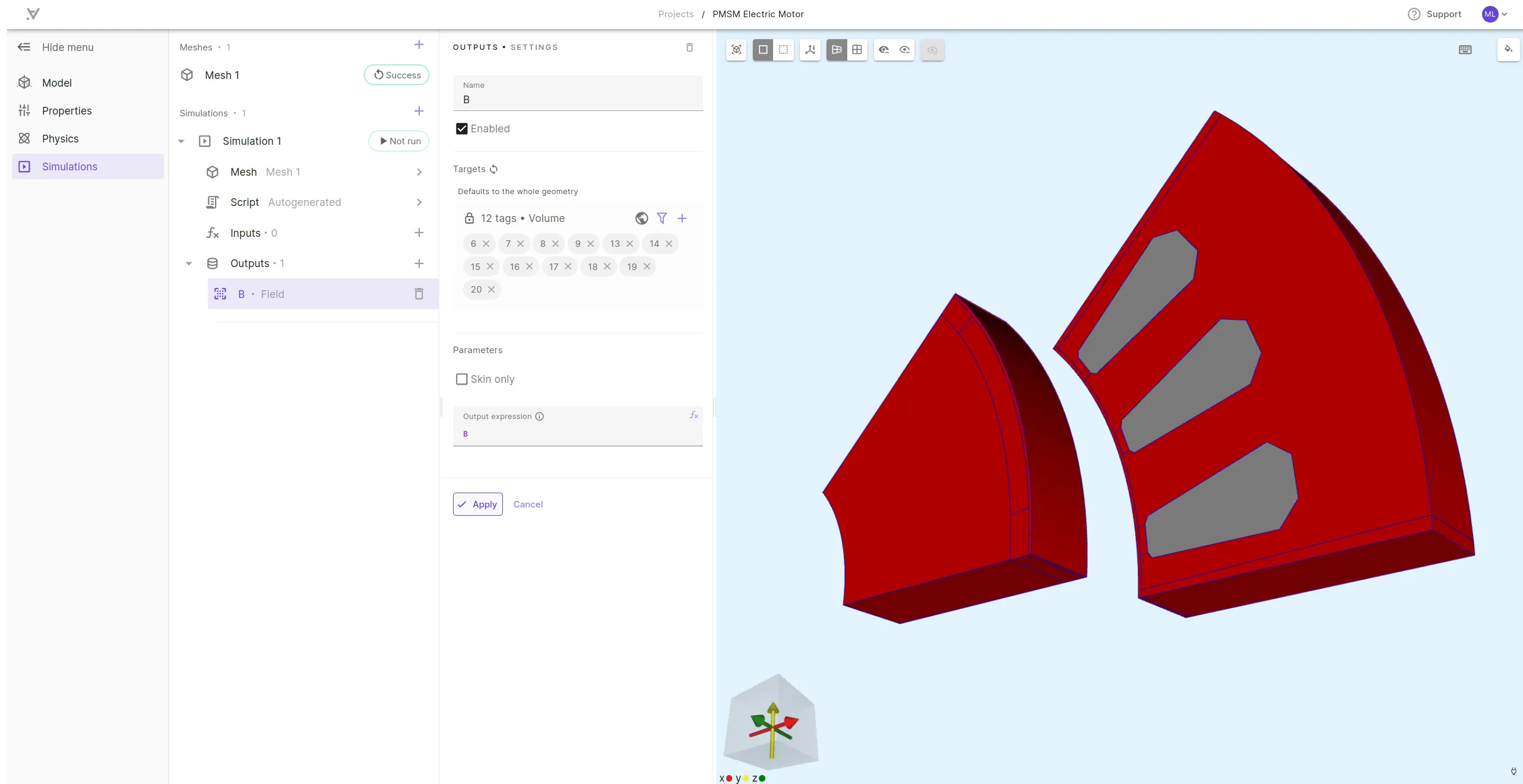Click the tag chip labeled 8
This screenshot has height=784, width=1523.
point(549,244)
